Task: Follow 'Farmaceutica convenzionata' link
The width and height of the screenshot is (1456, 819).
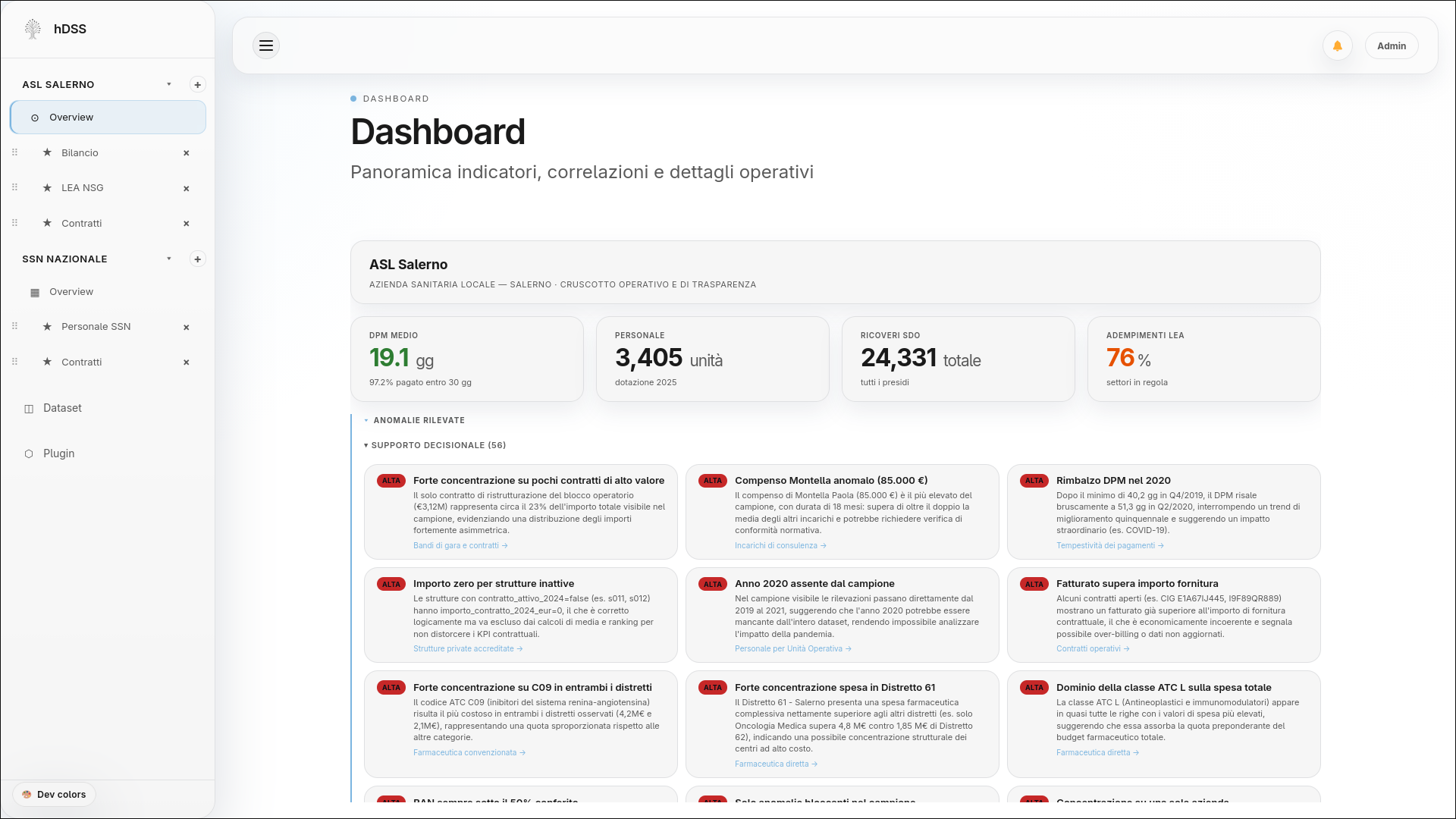Action: tap(469, 753)
